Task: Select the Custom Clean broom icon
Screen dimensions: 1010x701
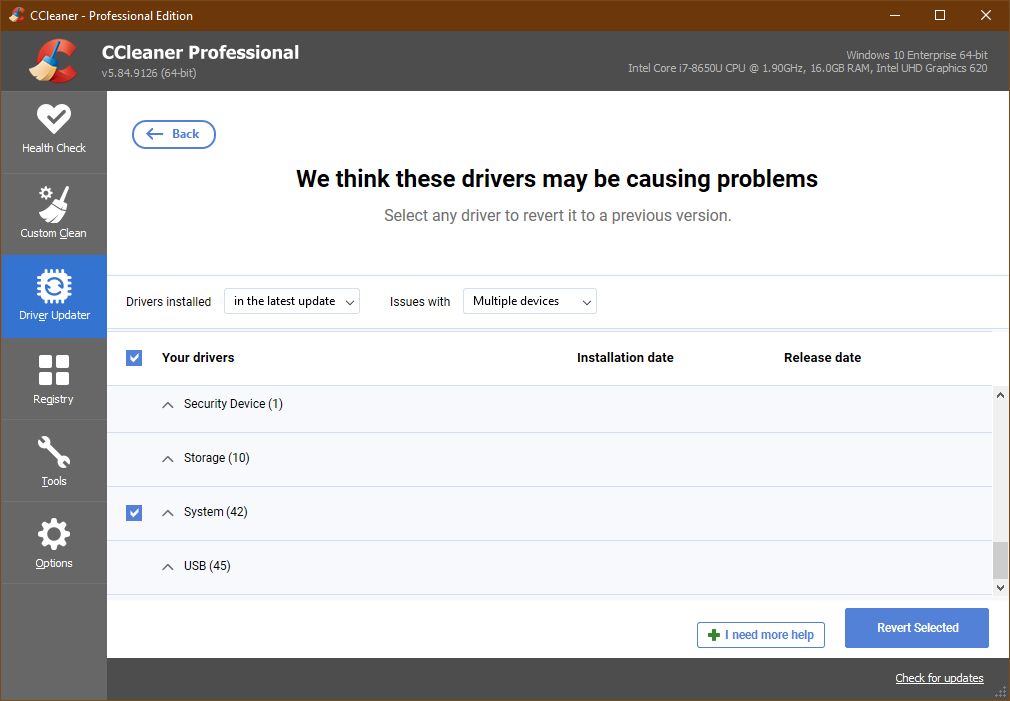Action: [x=53, y=204]
